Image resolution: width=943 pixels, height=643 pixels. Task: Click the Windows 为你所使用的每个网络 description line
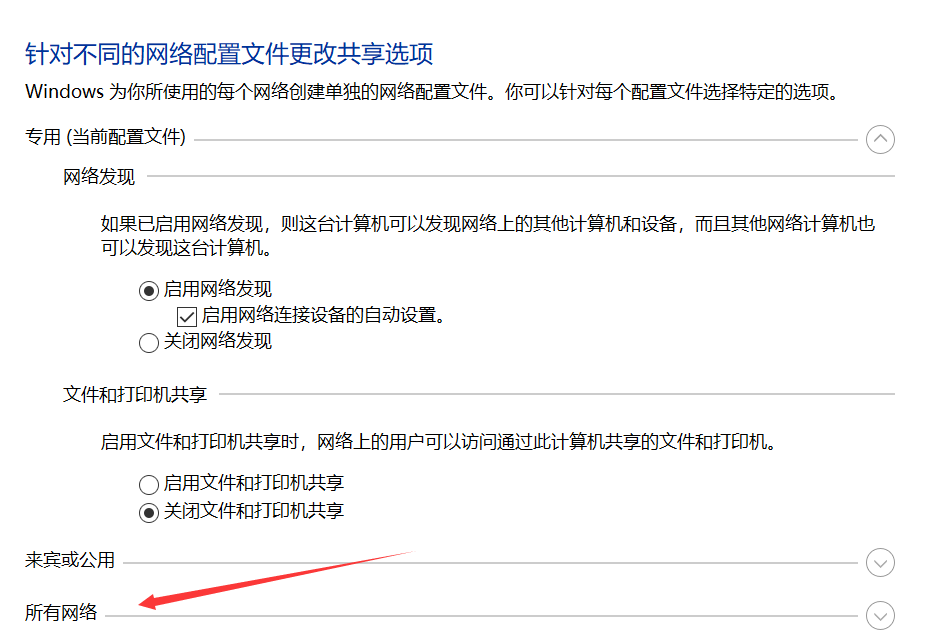[432, 92]
